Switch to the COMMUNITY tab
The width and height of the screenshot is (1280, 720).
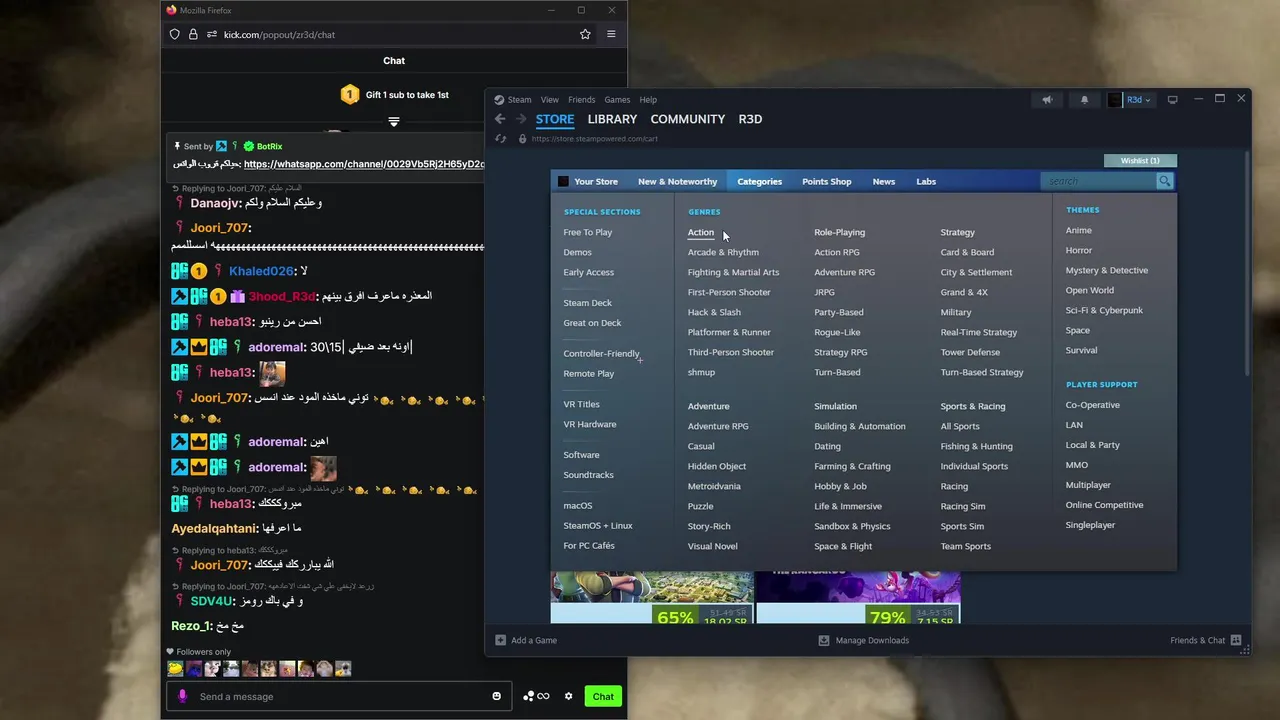(x=688, y=119)
